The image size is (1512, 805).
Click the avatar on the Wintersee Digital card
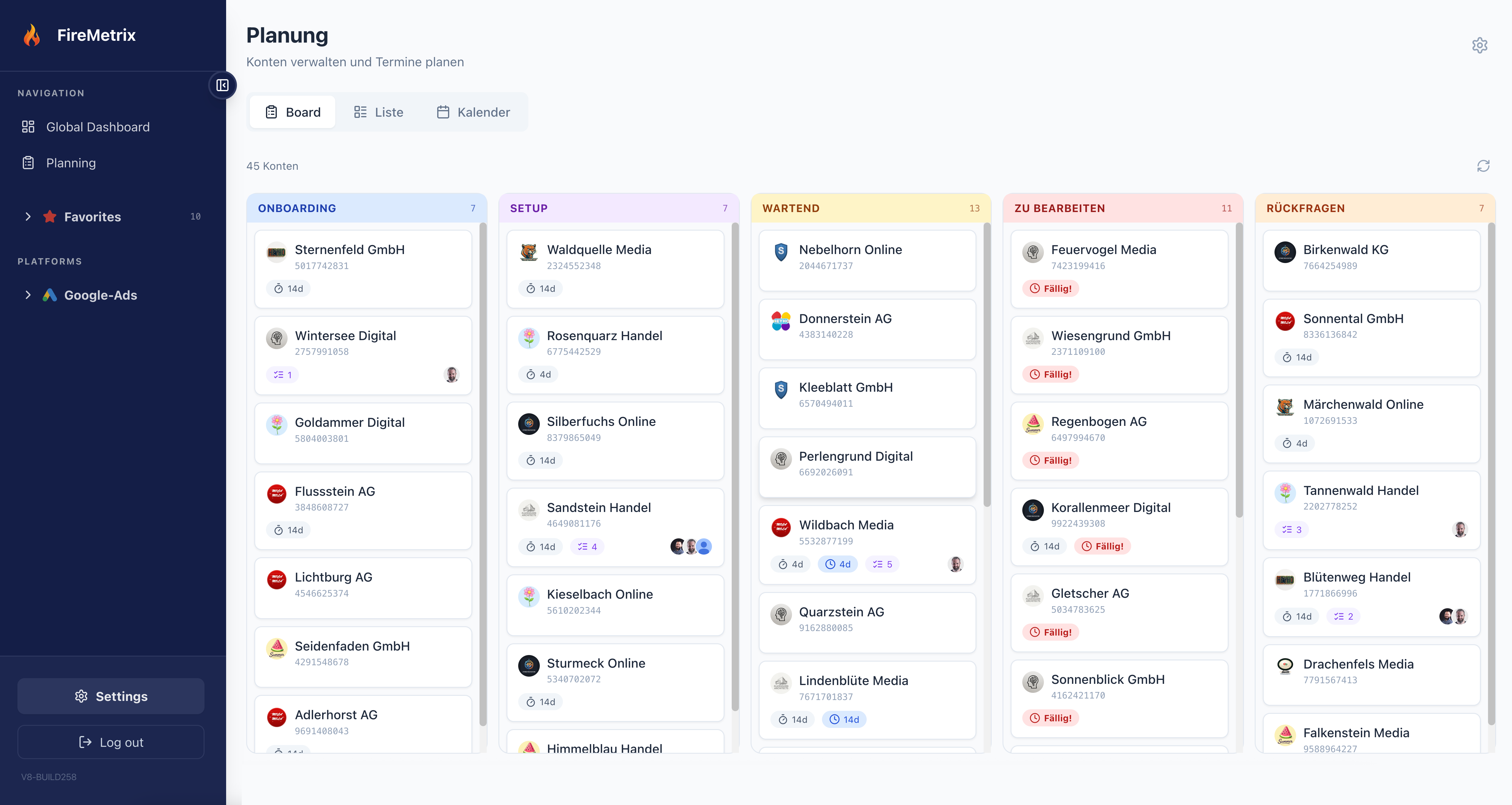coord(452,374)
